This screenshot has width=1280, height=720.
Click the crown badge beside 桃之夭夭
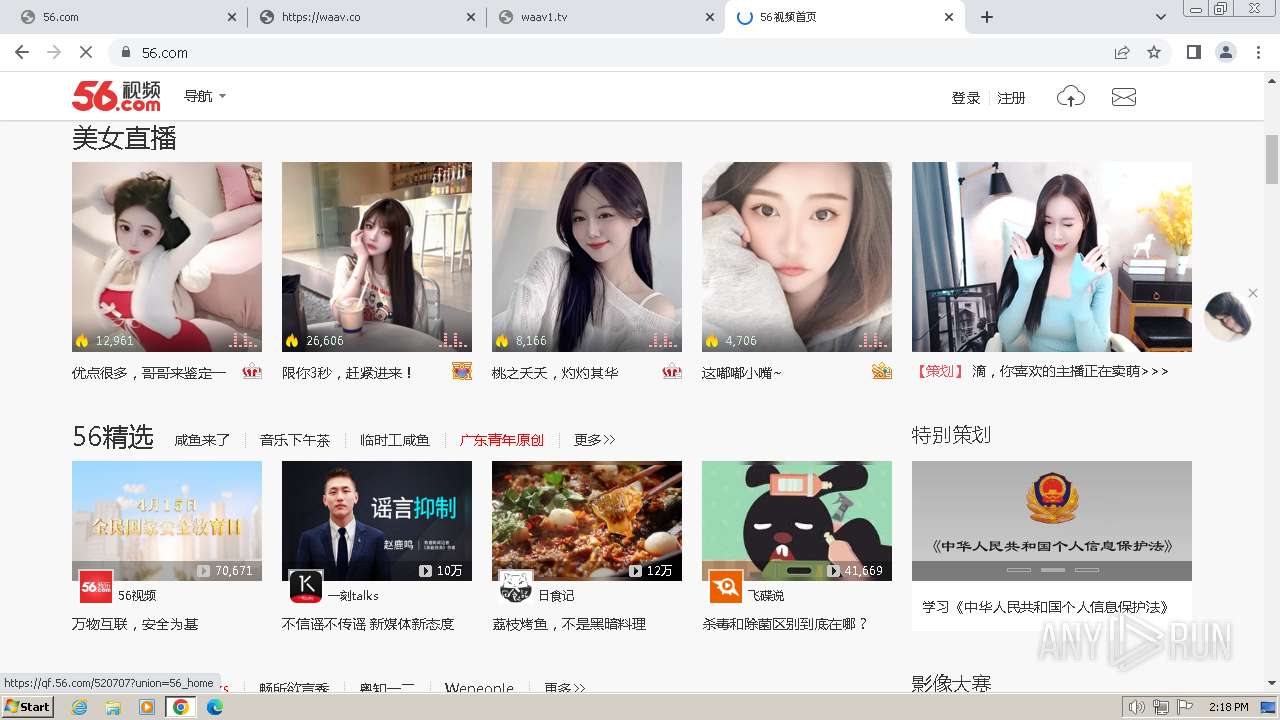tap(672, 371)
